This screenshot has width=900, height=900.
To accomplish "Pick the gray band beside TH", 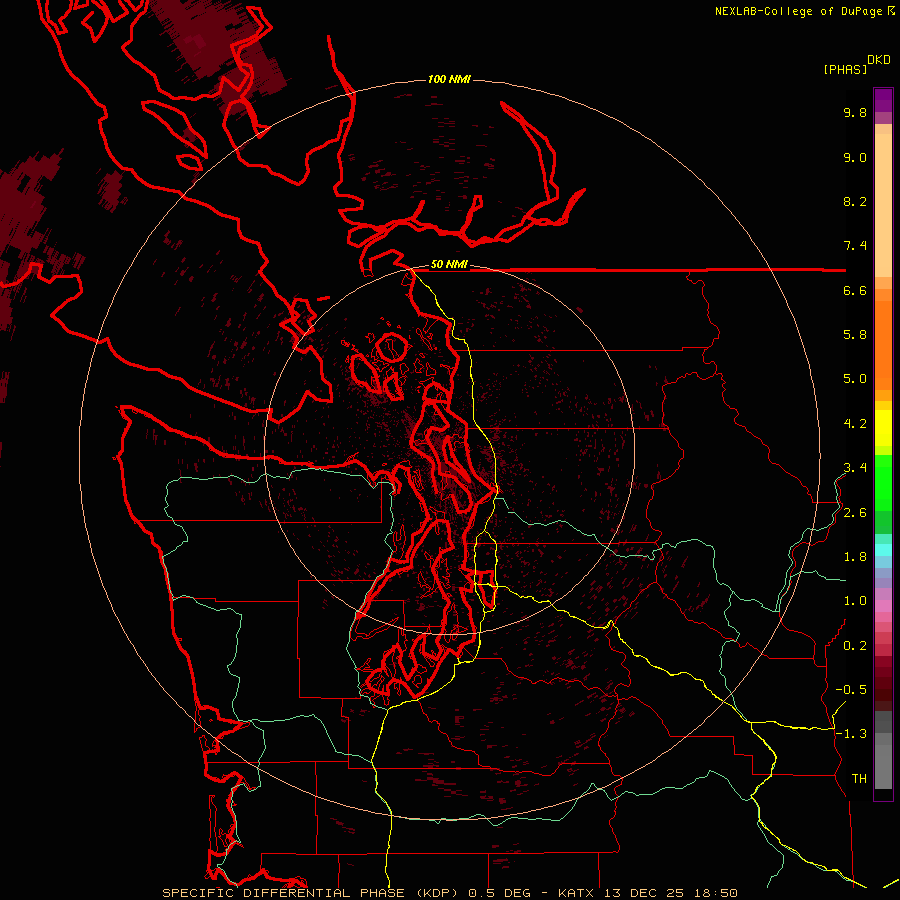I will (x=883, y=767).
